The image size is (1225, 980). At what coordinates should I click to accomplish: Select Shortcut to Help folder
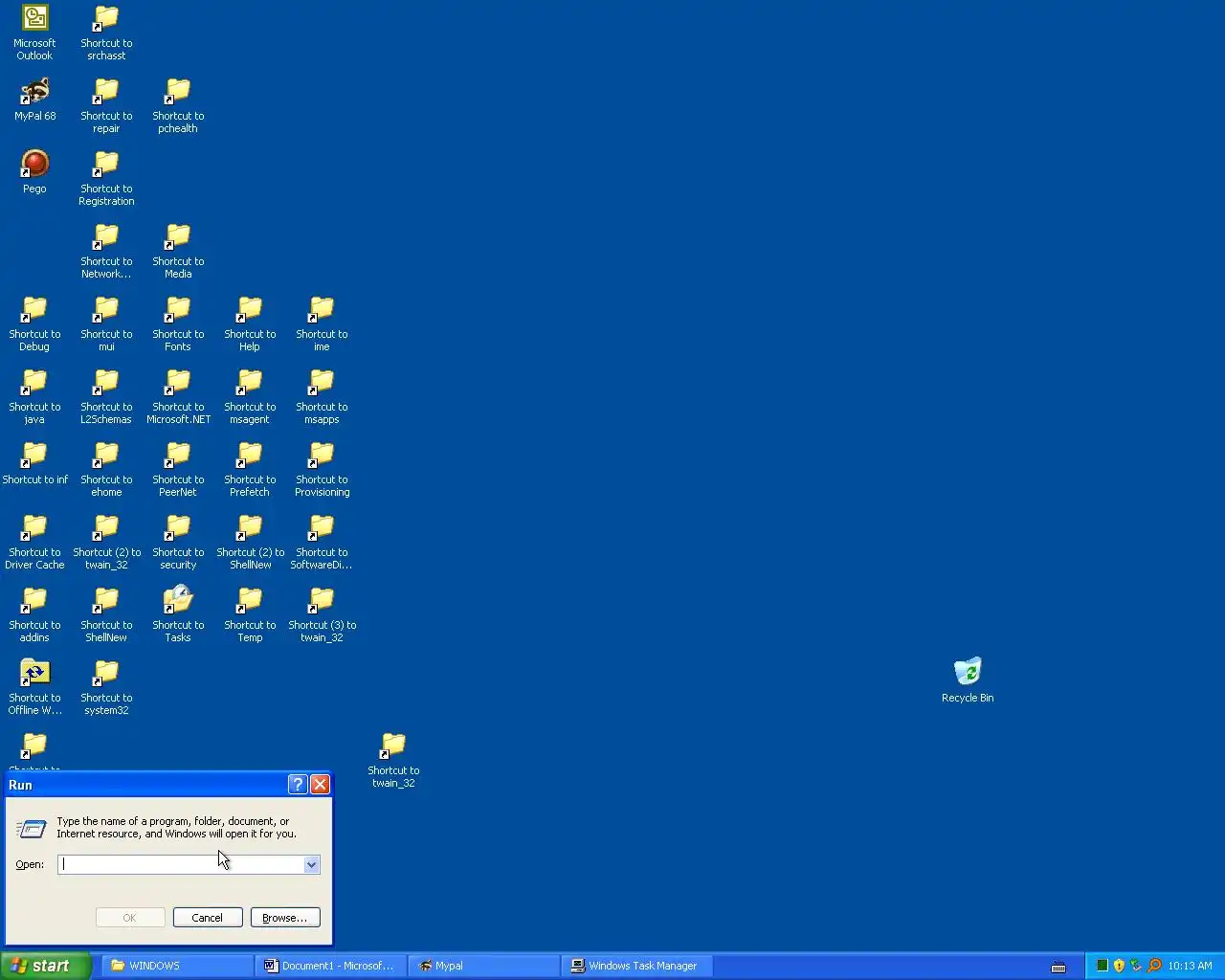[250, 323]
